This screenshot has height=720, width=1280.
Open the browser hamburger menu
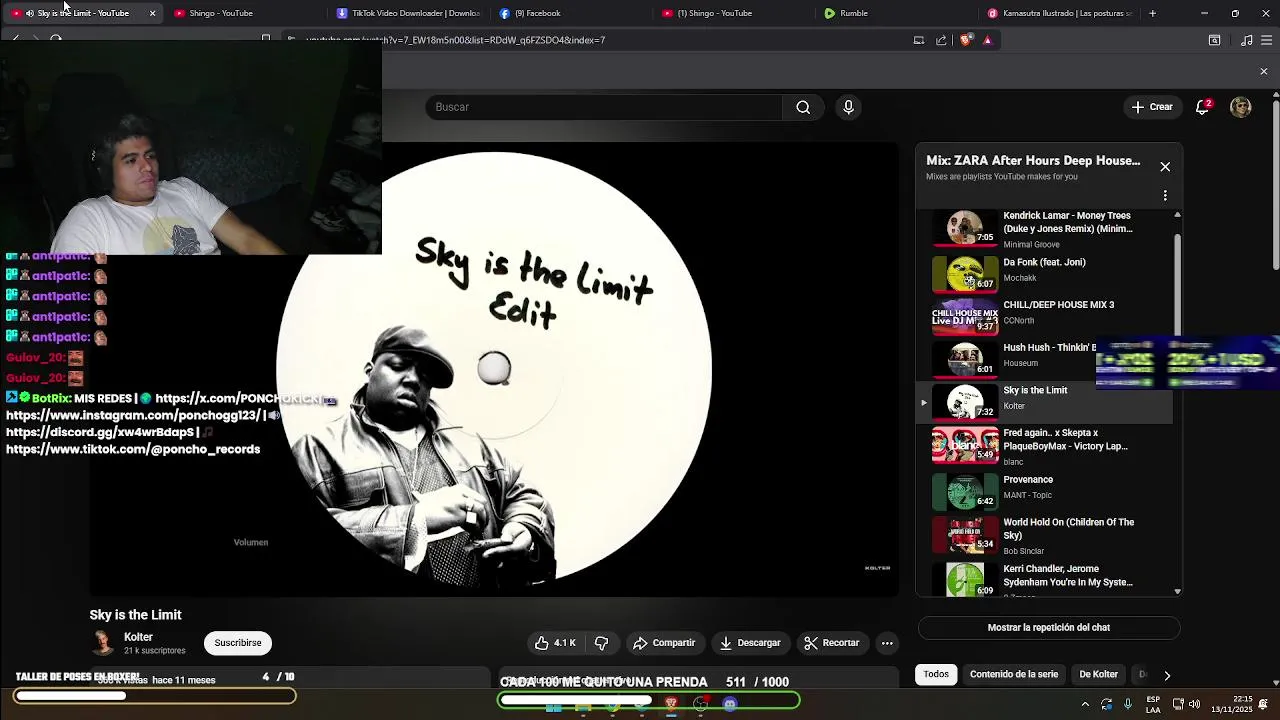pyautogui.click(x=1268, y=40)
